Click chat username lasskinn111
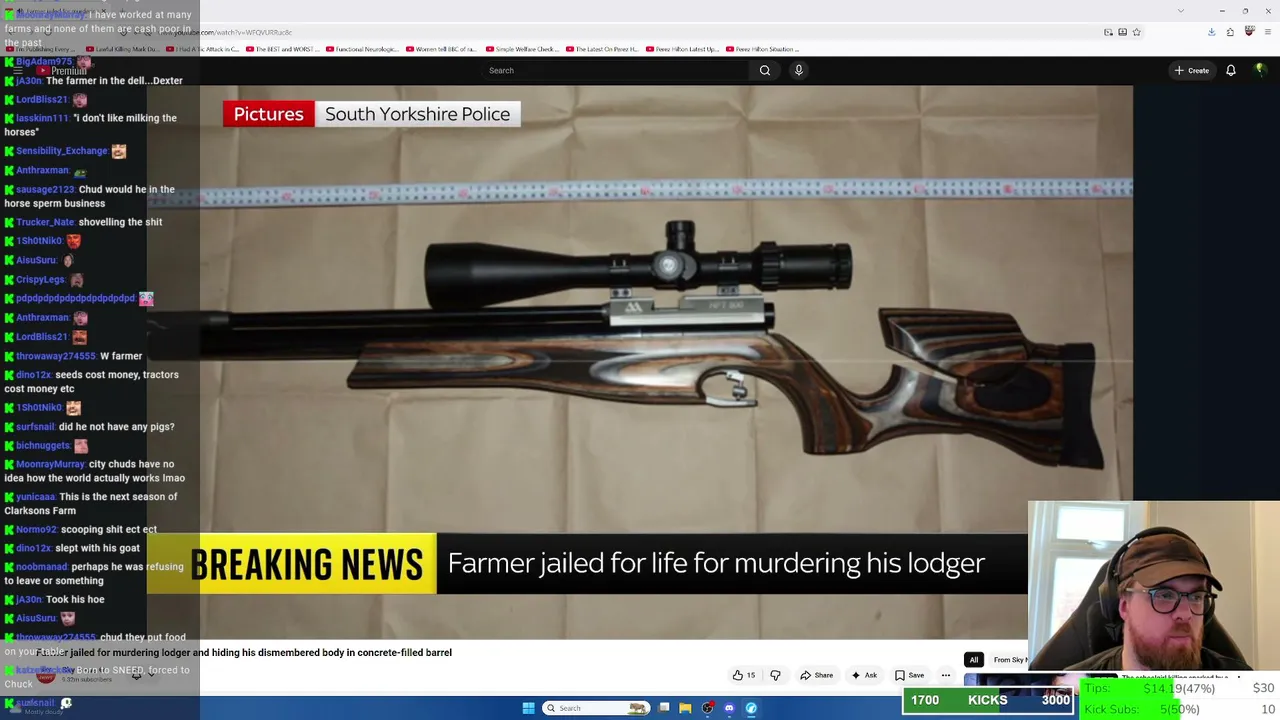The width and height of the screenshot is (1280, 720). click(x=41, y=118)
